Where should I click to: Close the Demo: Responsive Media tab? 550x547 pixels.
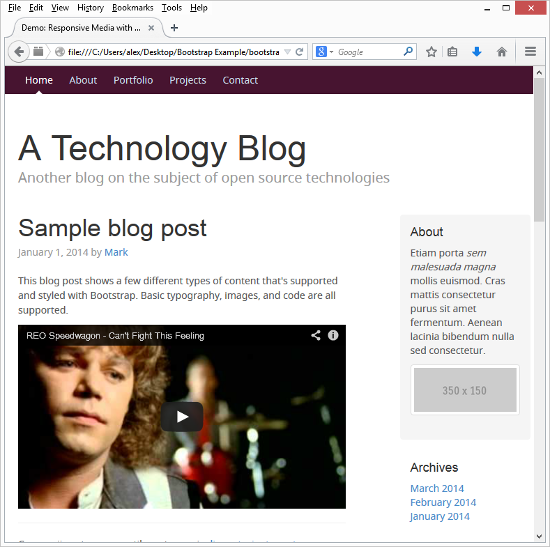pos(151,28)
